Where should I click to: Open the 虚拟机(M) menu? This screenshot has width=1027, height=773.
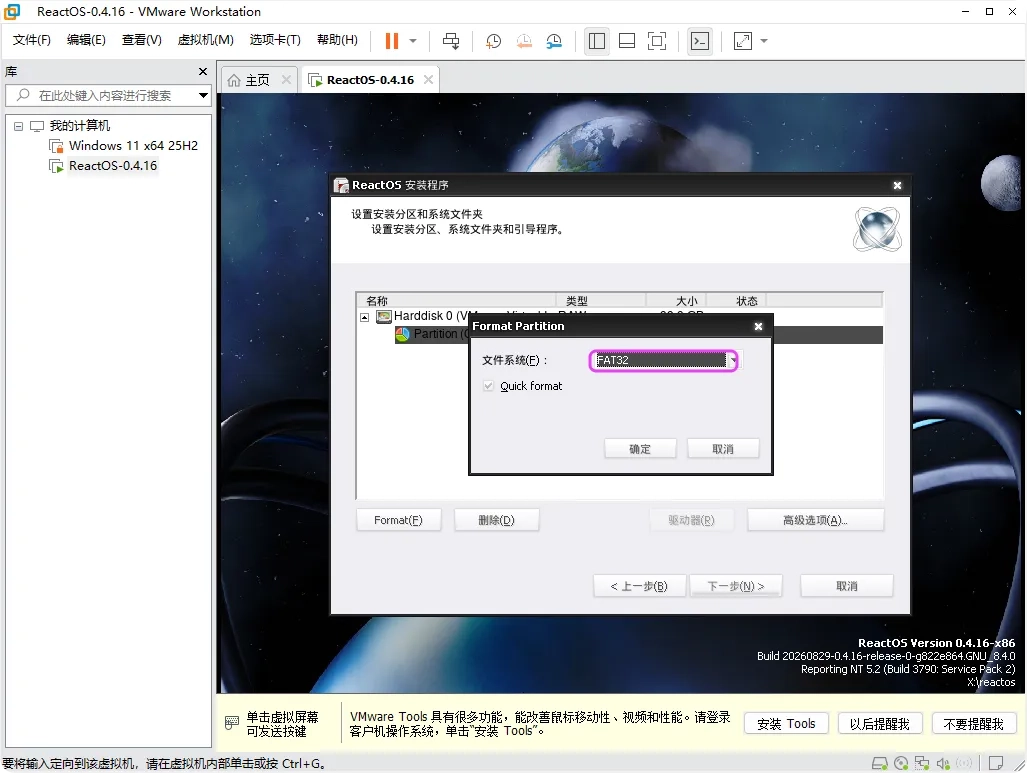click(206, 40)
